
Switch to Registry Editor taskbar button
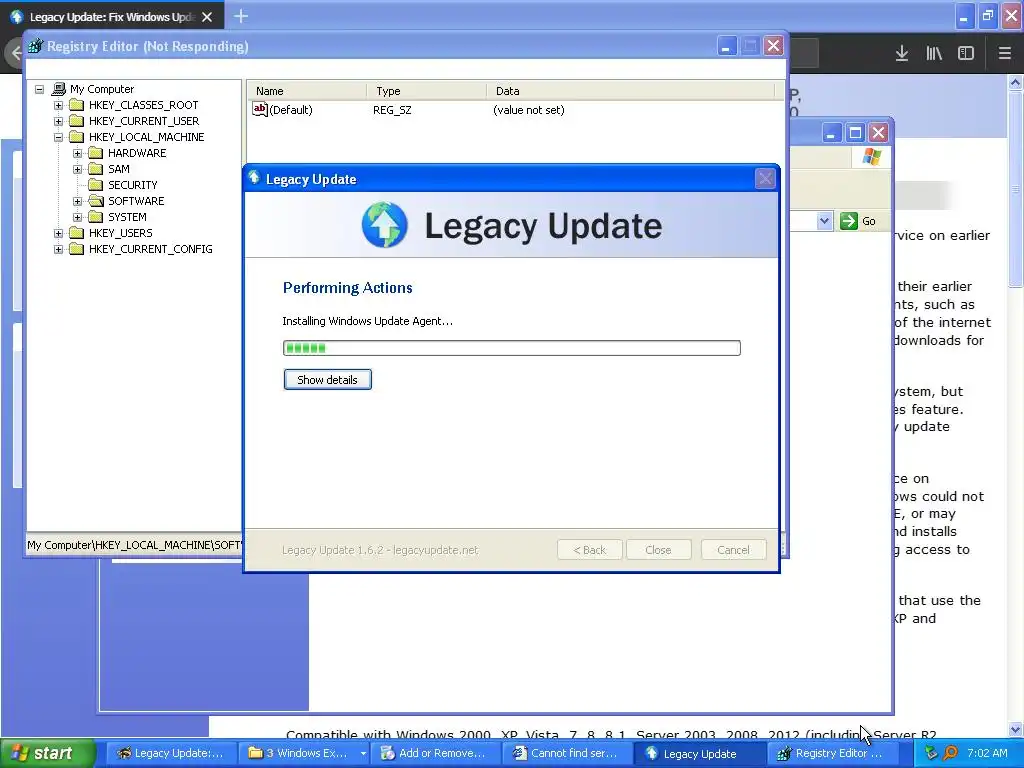point(832,753)
